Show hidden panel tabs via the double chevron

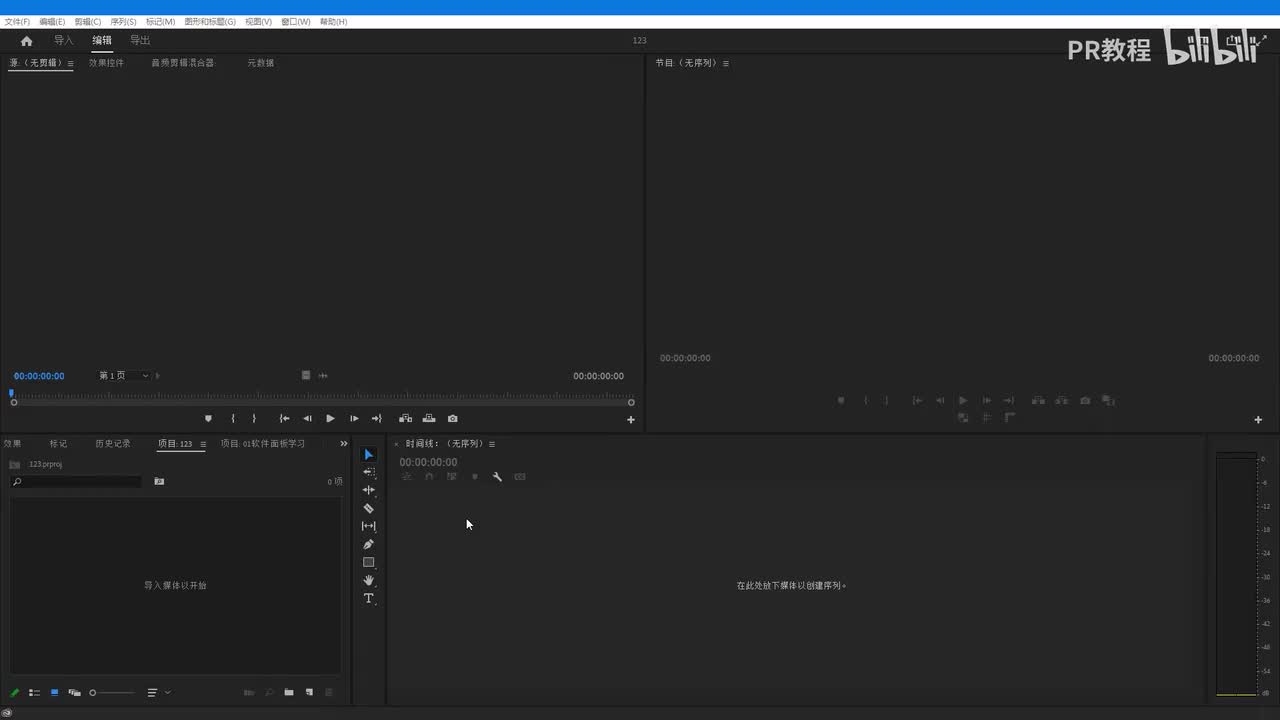point(344,444)
